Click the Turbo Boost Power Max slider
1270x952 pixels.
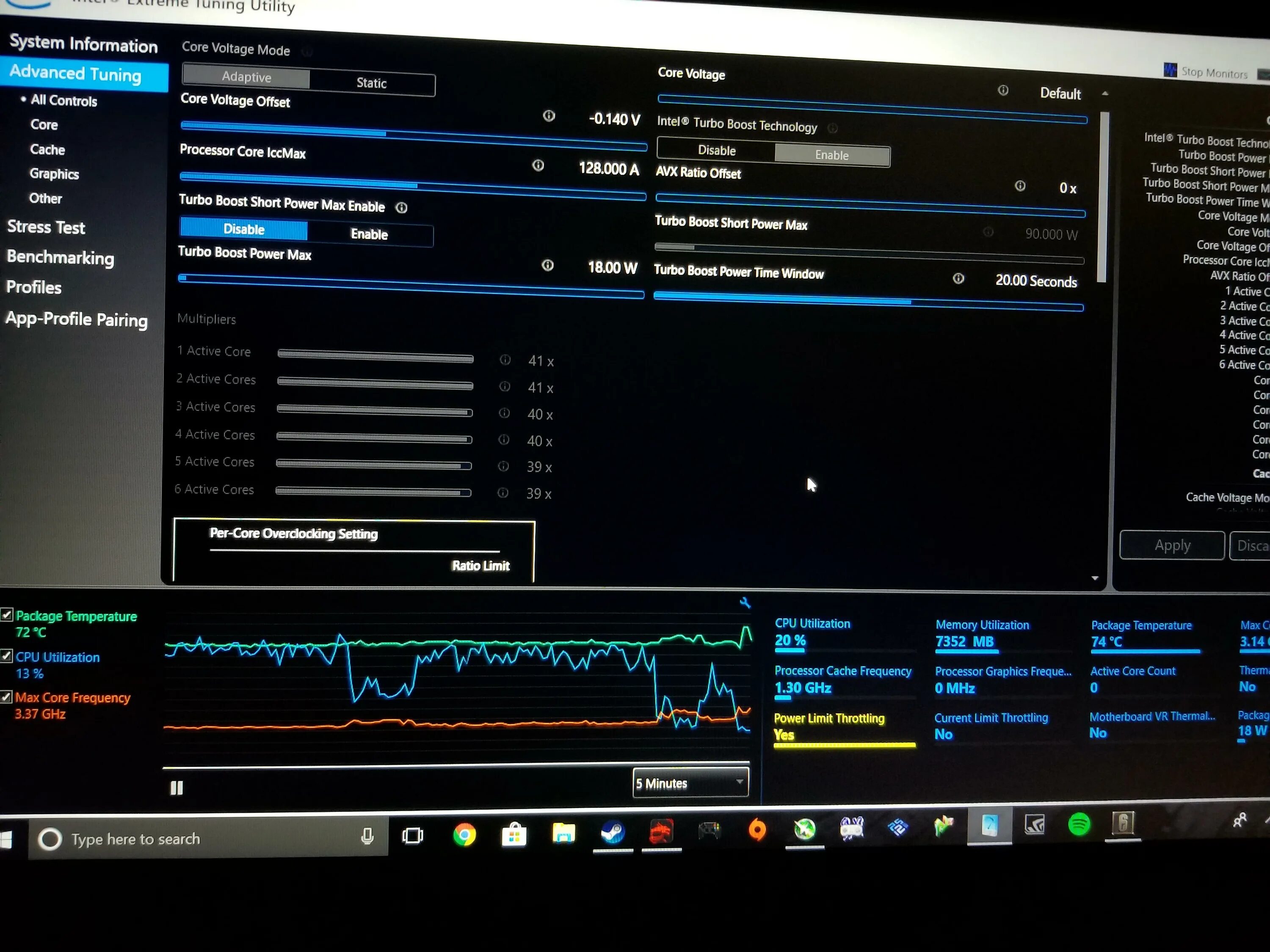pos(411,286)
